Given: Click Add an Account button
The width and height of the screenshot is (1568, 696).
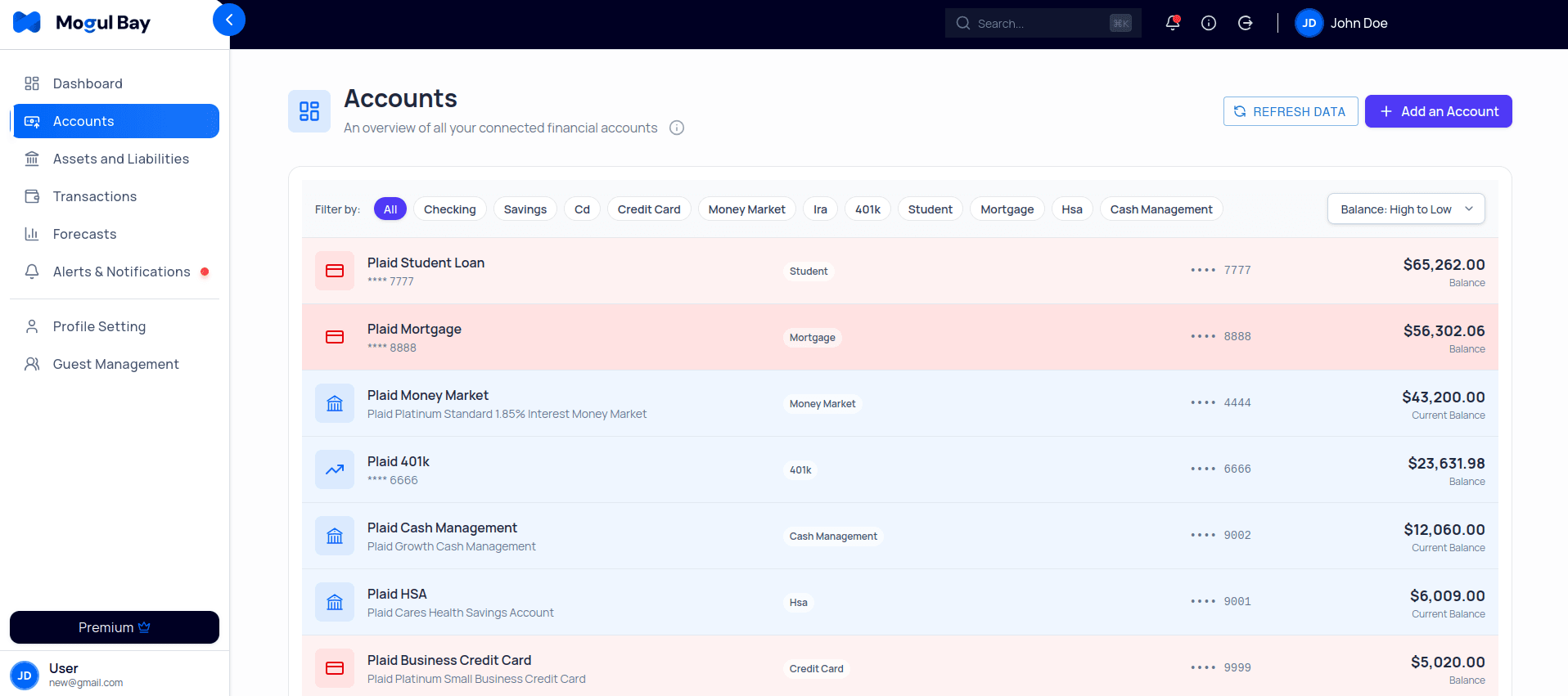Looking at the screenshot, I should (x=1439, y=111).
